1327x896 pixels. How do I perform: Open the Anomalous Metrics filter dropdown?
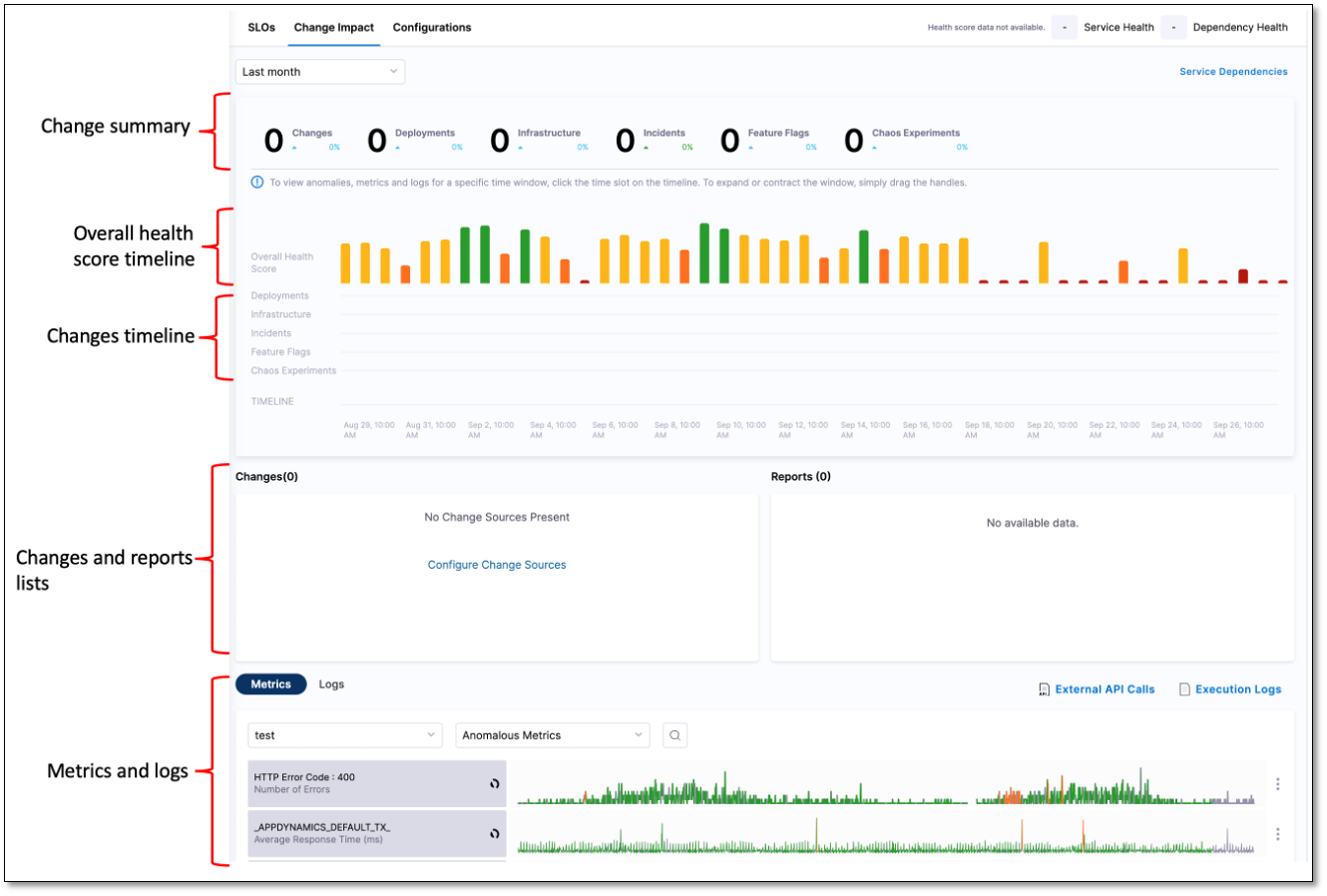552,735
